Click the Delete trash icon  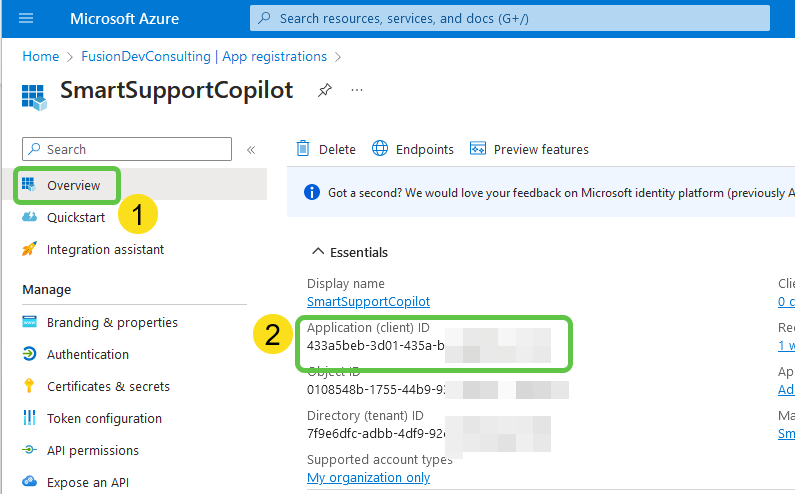(x=303, y=149)
